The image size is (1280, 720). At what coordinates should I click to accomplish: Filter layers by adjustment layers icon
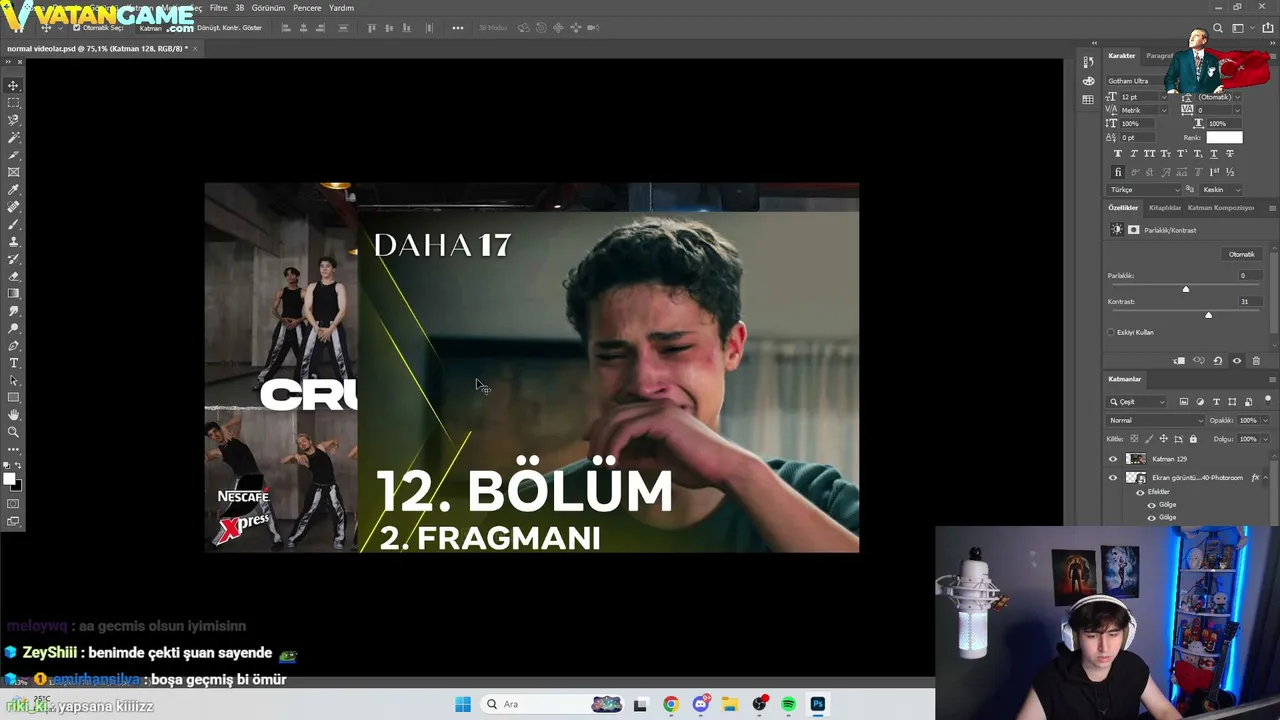pos(1200,402)
